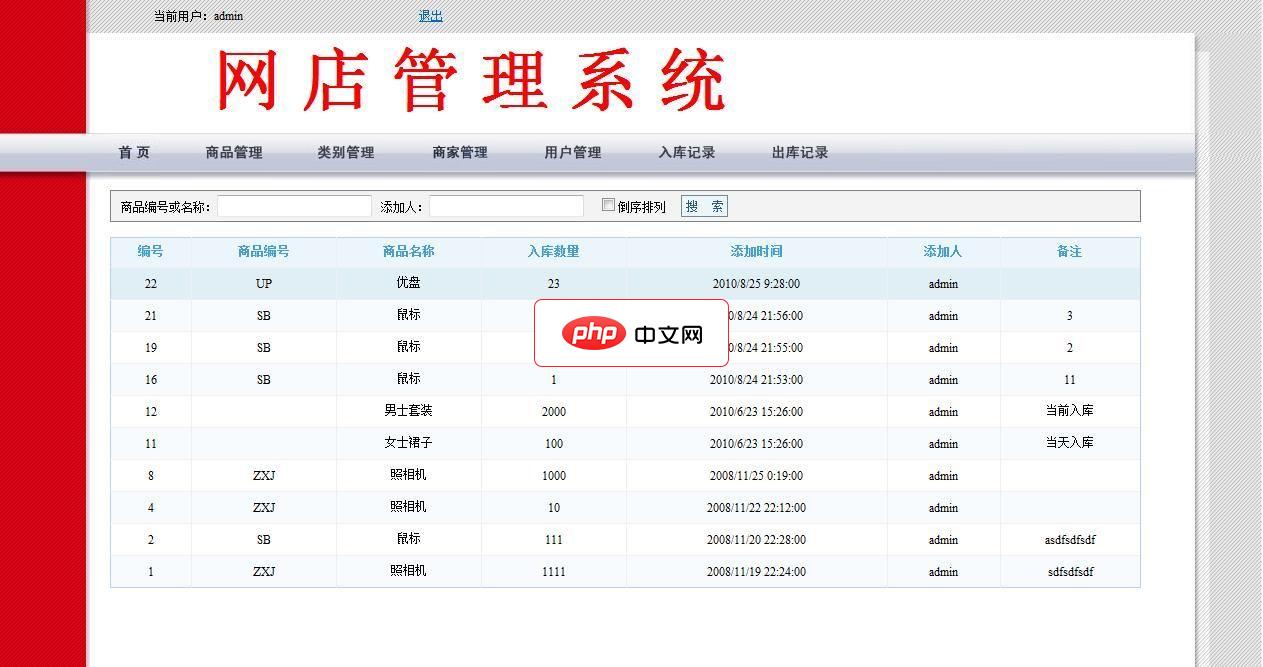Click the 入库数量 column header

pyautogui.click(x=553, y=251)
